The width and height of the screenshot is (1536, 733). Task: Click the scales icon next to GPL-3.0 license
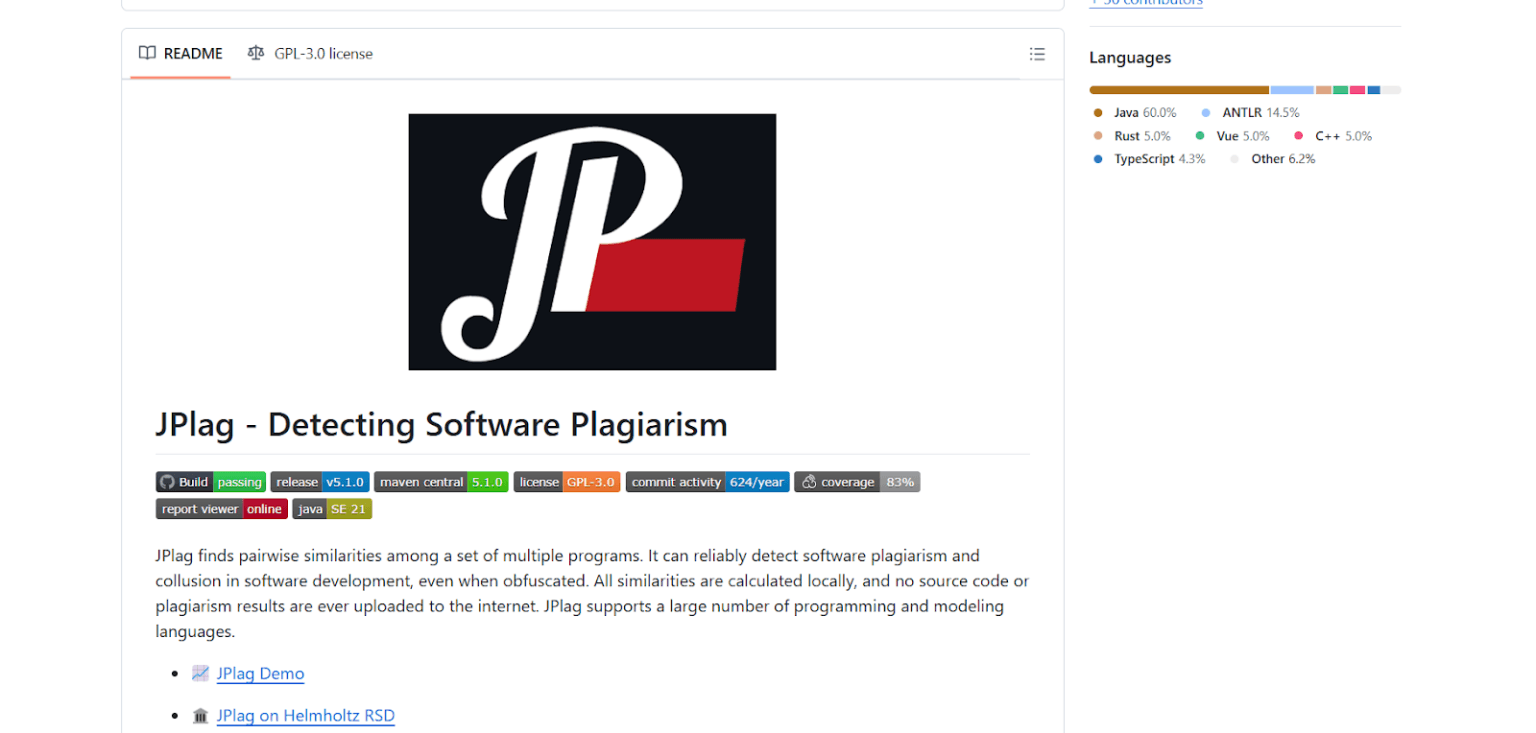coord(256,53)
